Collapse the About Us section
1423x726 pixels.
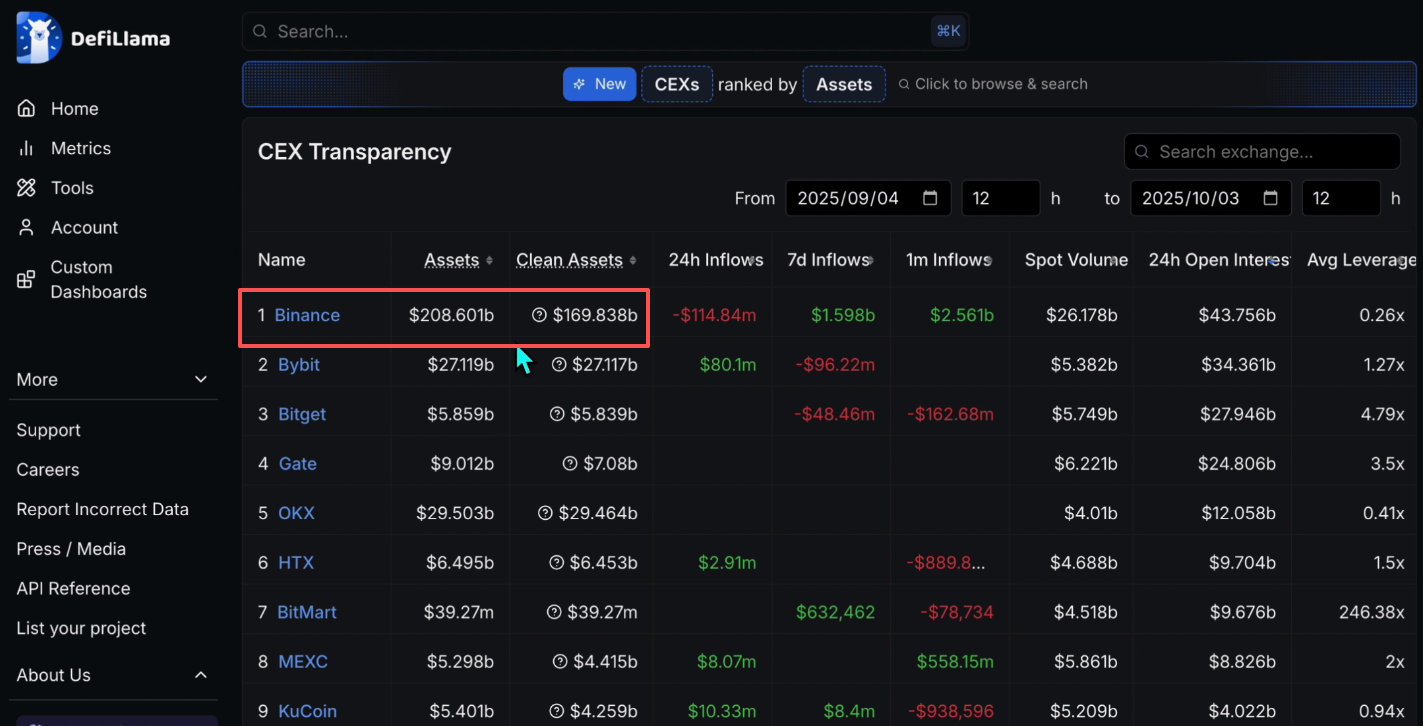[201, 675]
